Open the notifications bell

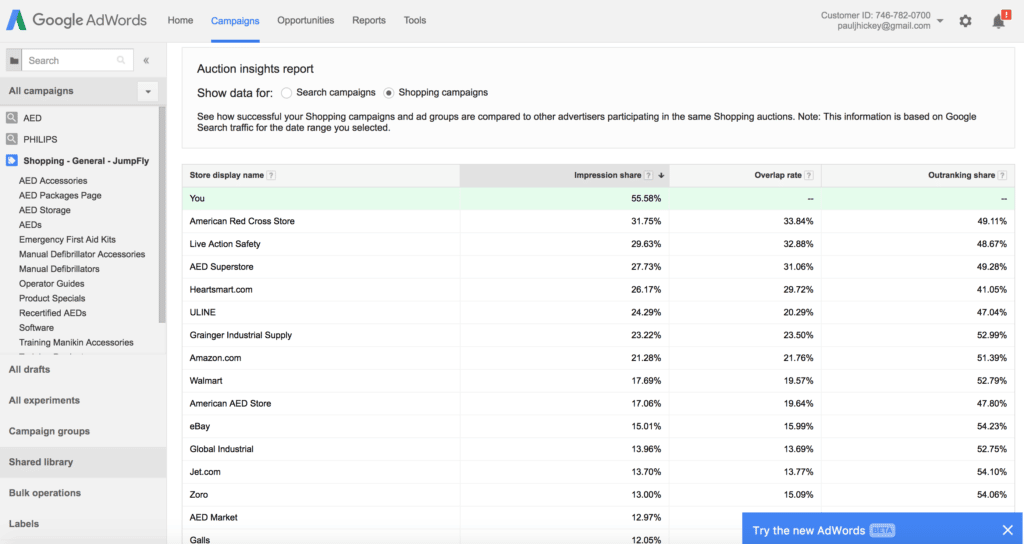[x=998, y=21]
